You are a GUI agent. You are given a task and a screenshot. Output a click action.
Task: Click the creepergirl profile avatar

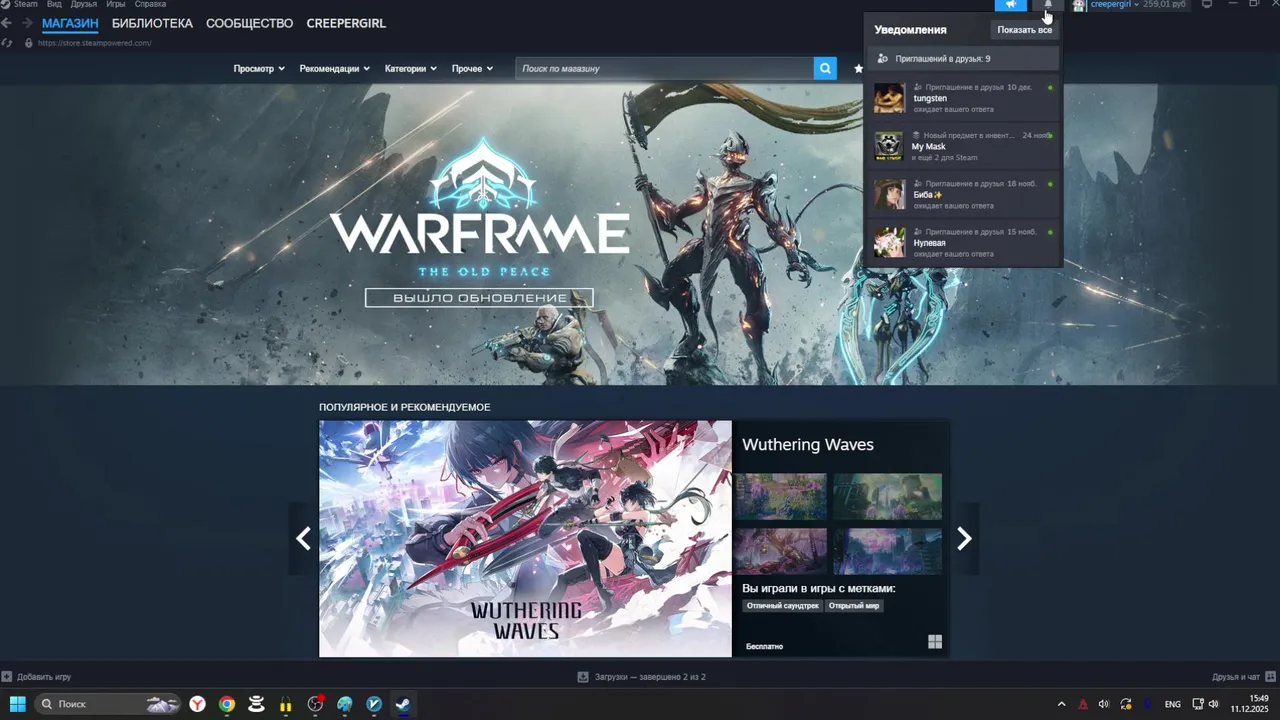click(x=1079, y=5)
